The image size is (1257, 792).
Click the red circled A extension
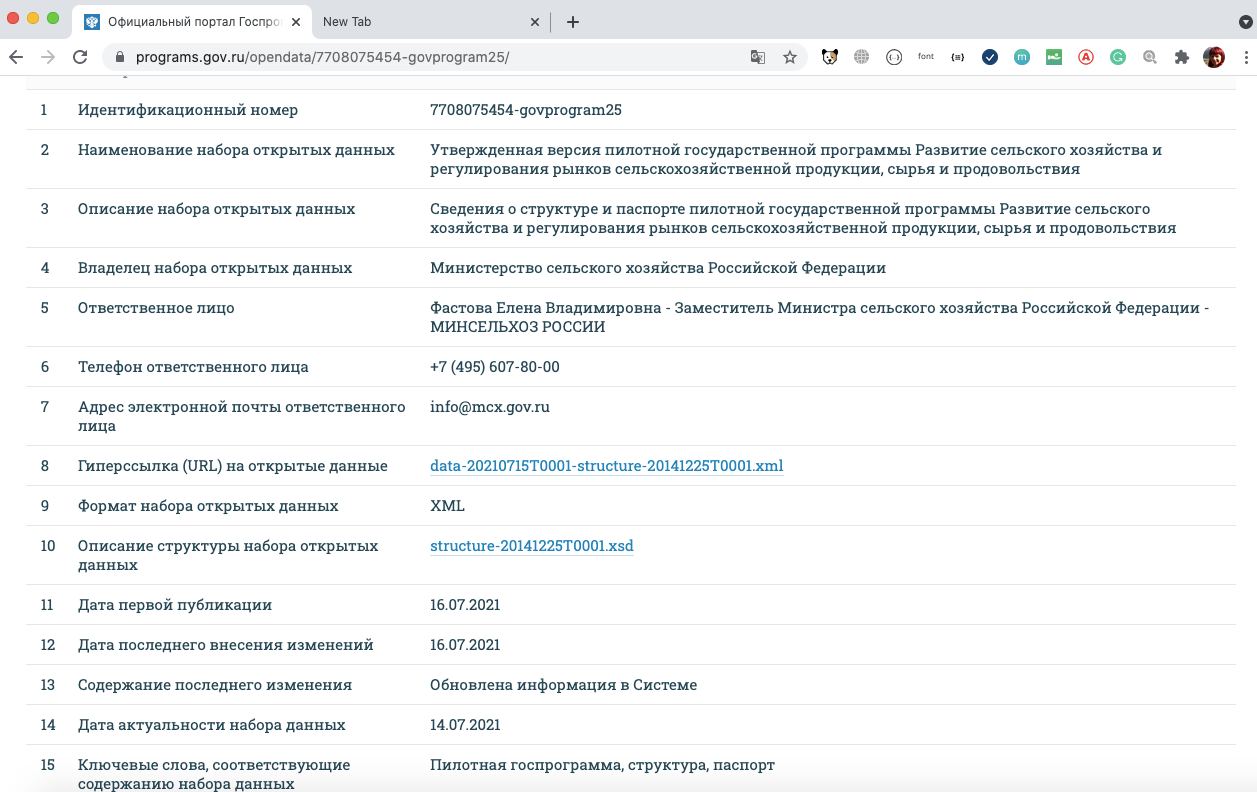point(1086,57)
